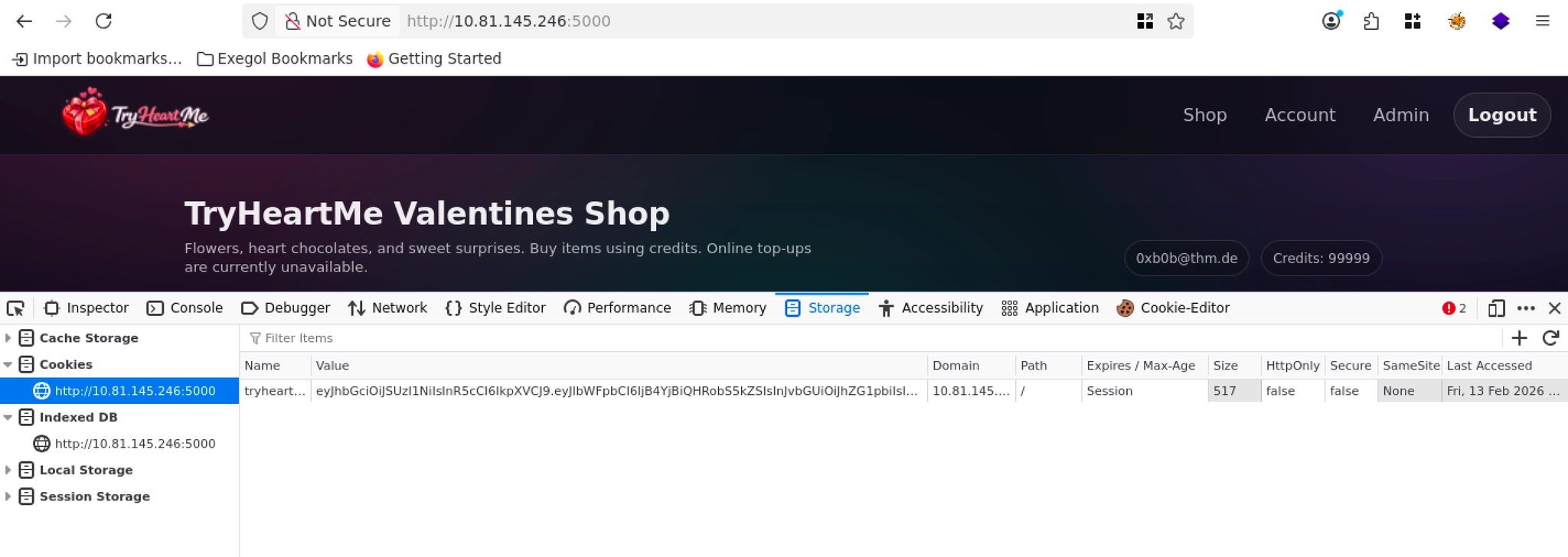Collapse the Cookies tree node

[8, 365]
